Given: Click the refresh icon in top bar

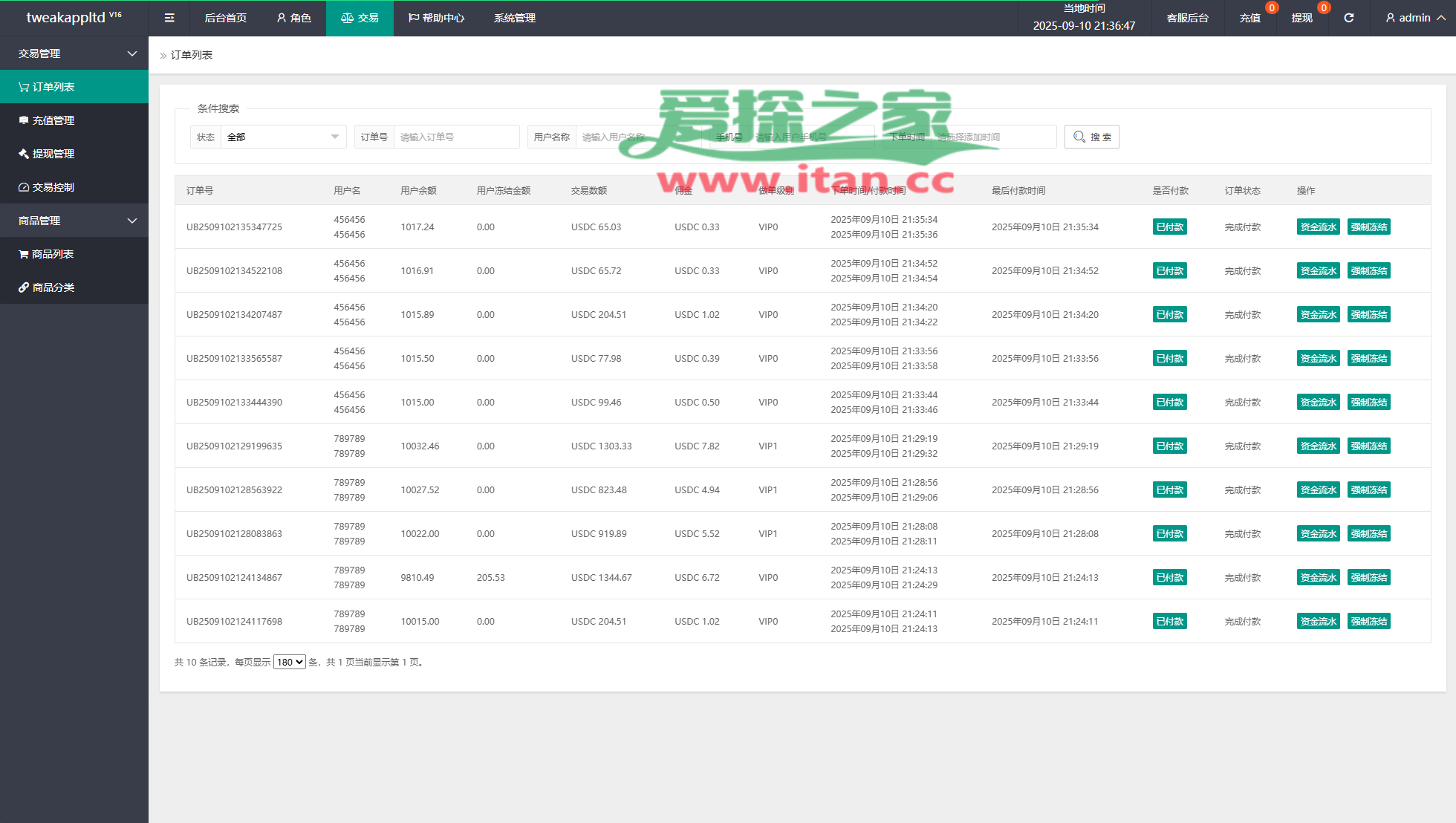Looking at the screenshot, I should pos(1348,18).
